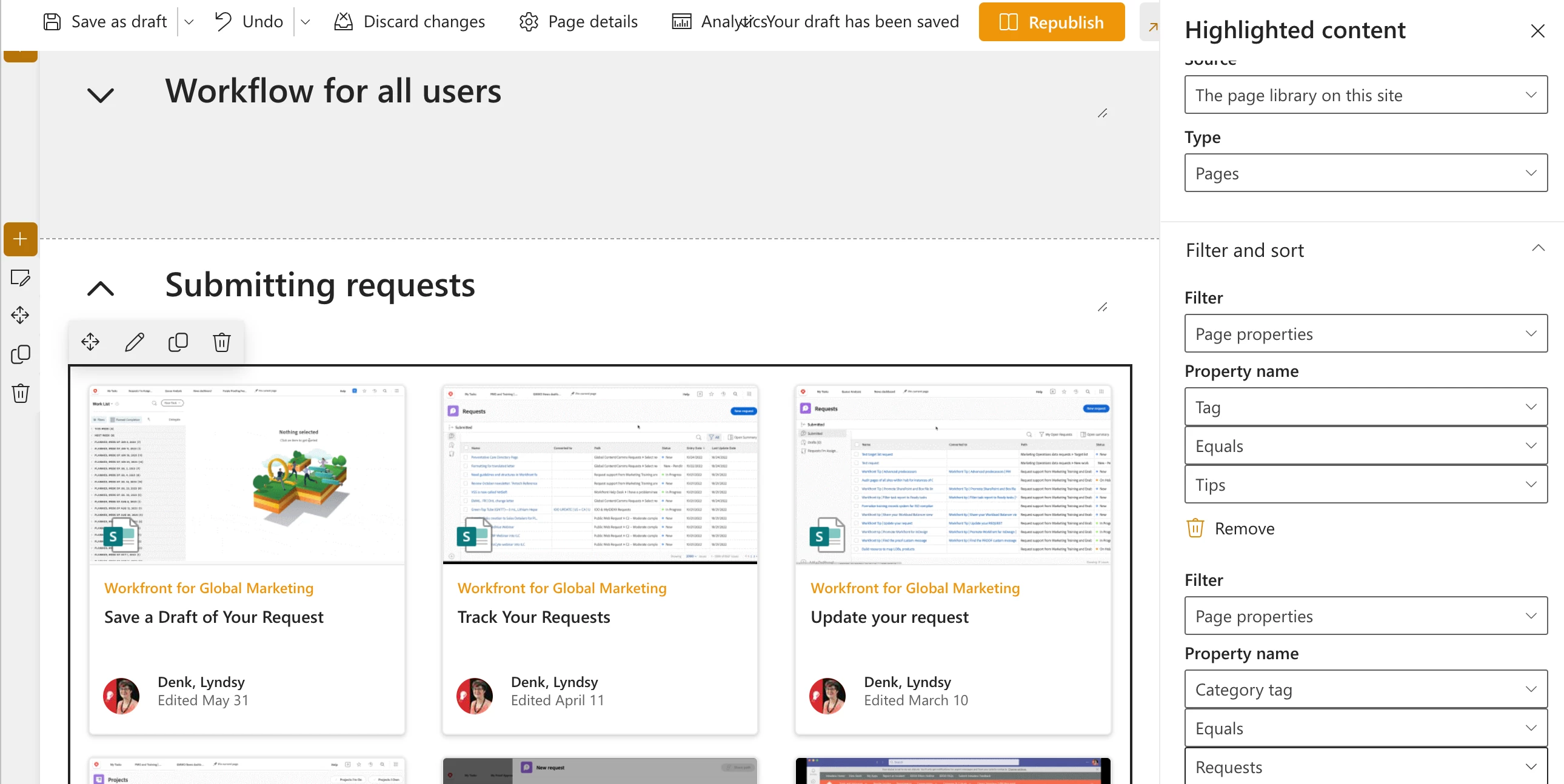Open Page details from the command bar
The image size is (1564, 784).
click(x=578, y=22)
